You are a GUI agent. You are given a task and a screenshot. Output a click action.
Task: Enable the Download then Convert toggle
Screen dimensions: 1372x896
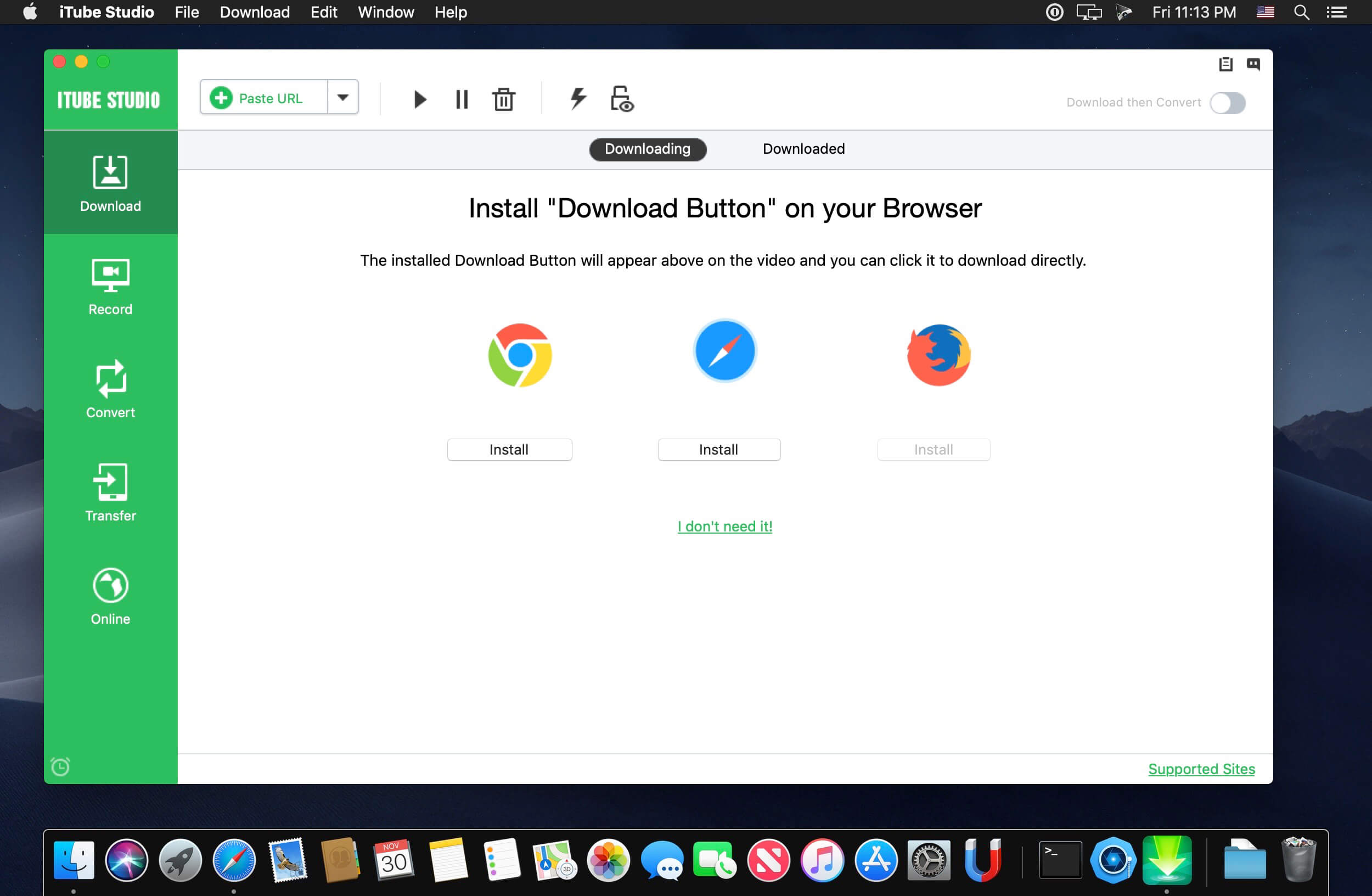[x=1228, y=103]
